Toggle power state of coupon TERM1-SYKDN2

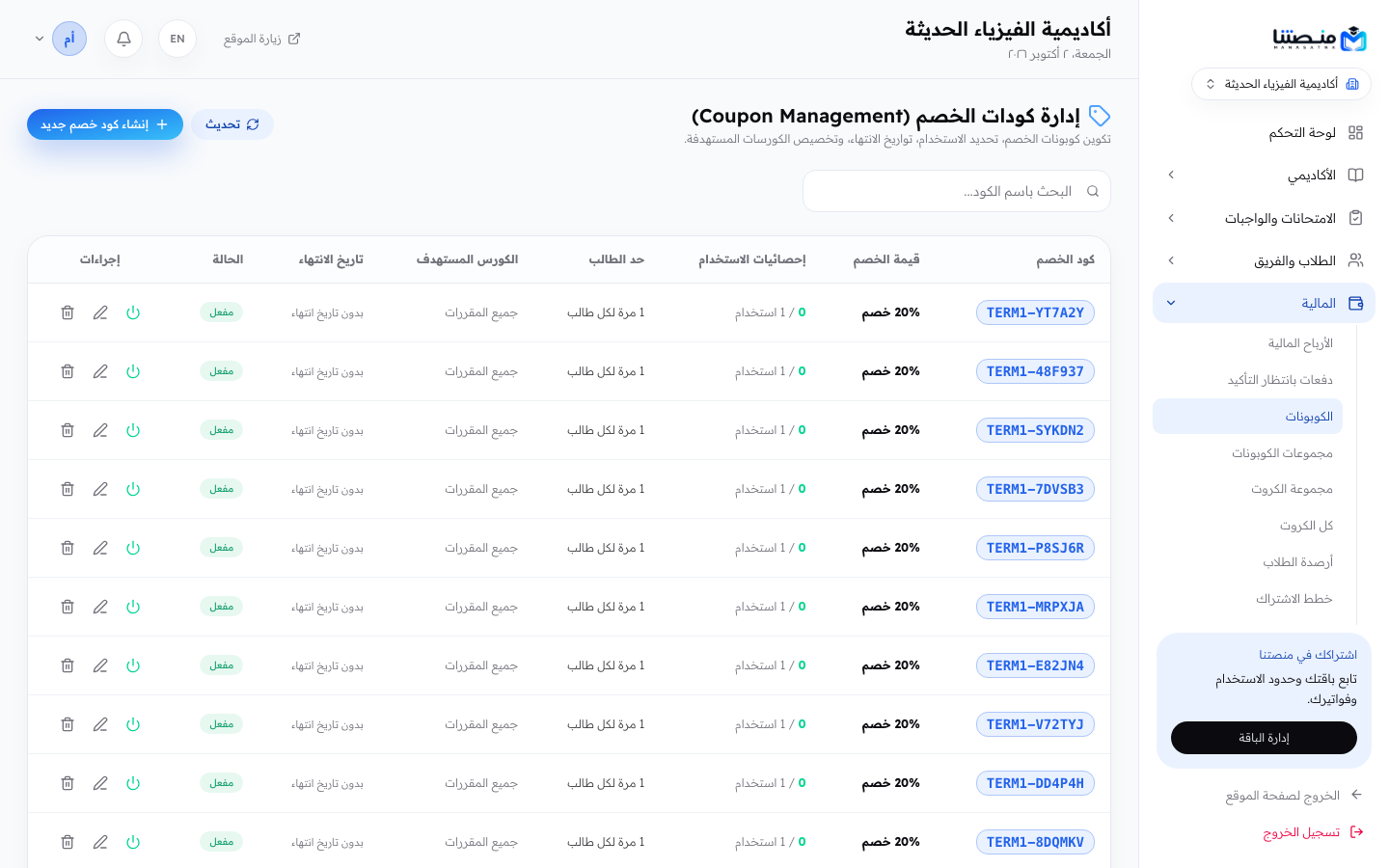pos(133,430)
